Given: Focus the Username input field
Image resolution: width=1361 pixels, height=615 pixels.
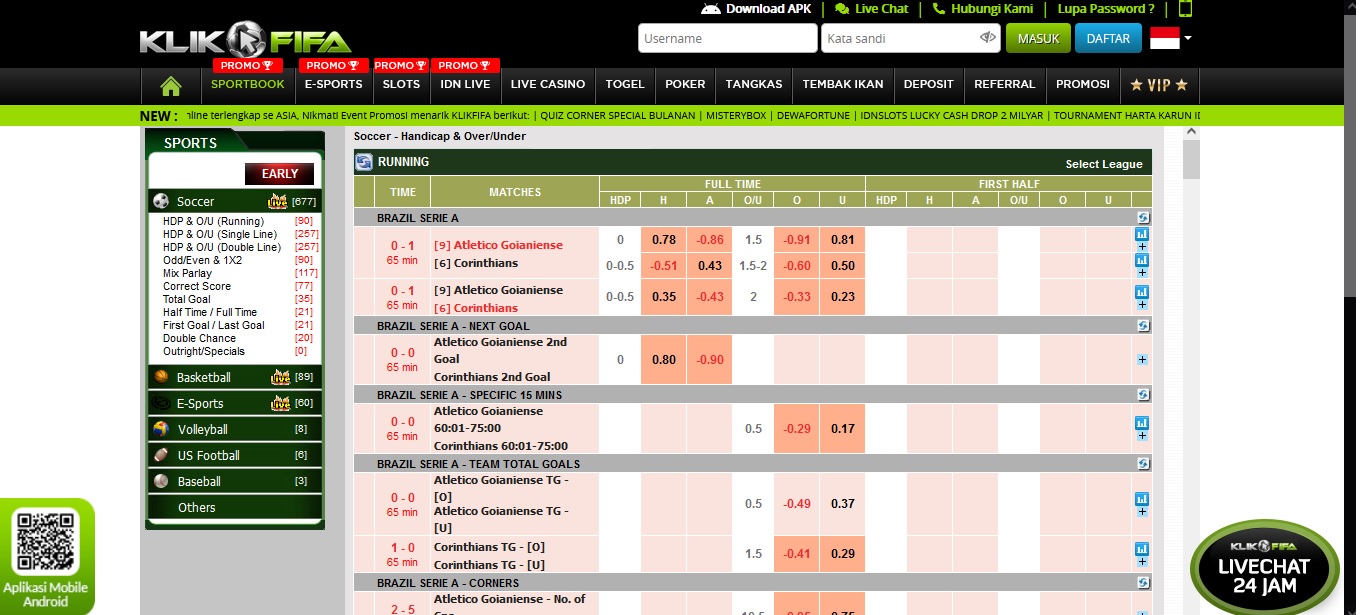Looking at the screenshot, I should [x=727, y=38].
